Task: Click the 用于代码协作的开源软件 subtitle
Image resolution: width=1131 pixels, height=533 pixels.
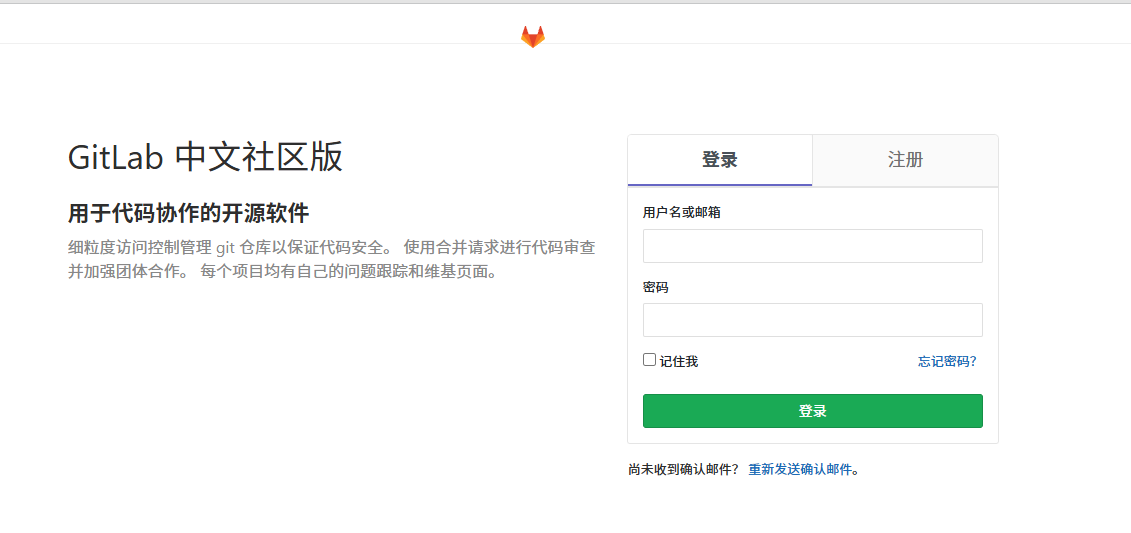Action: click(x=188, y=213)
